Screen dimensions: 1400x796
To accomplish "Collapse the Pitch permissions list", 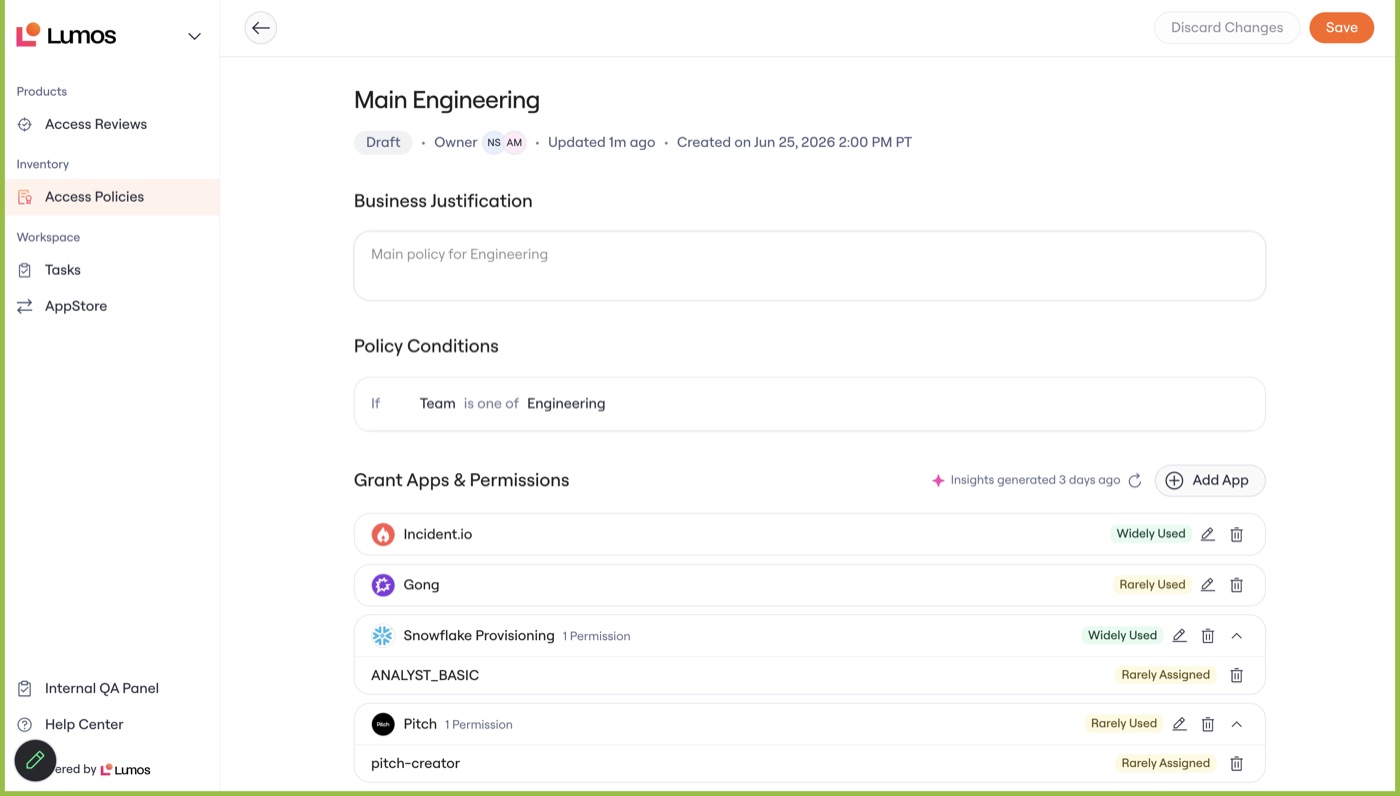I will pyautogui.click(x=1237, y=724).
